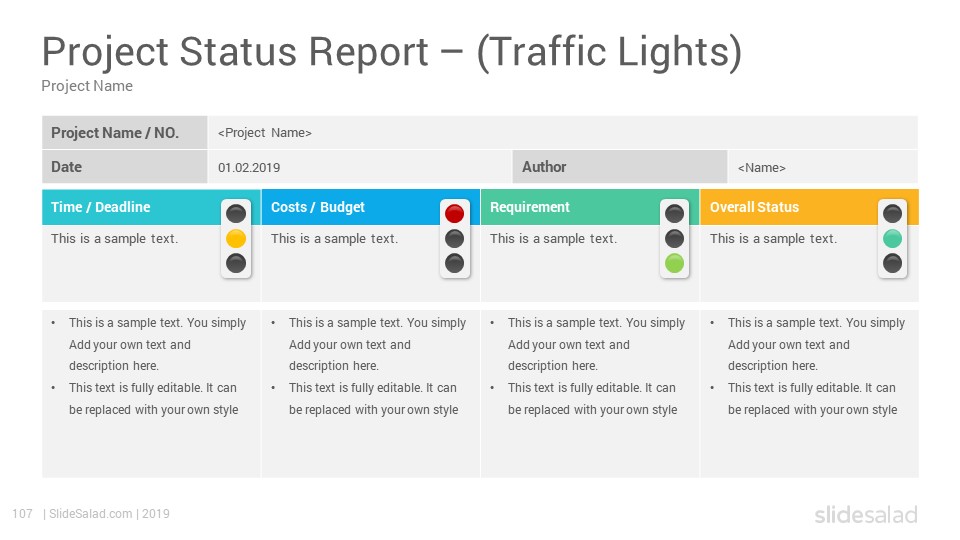Click the yellow light in Time / Deadline traffic light
The height and width of the screenshot is (540, 960).
(236, 239)
